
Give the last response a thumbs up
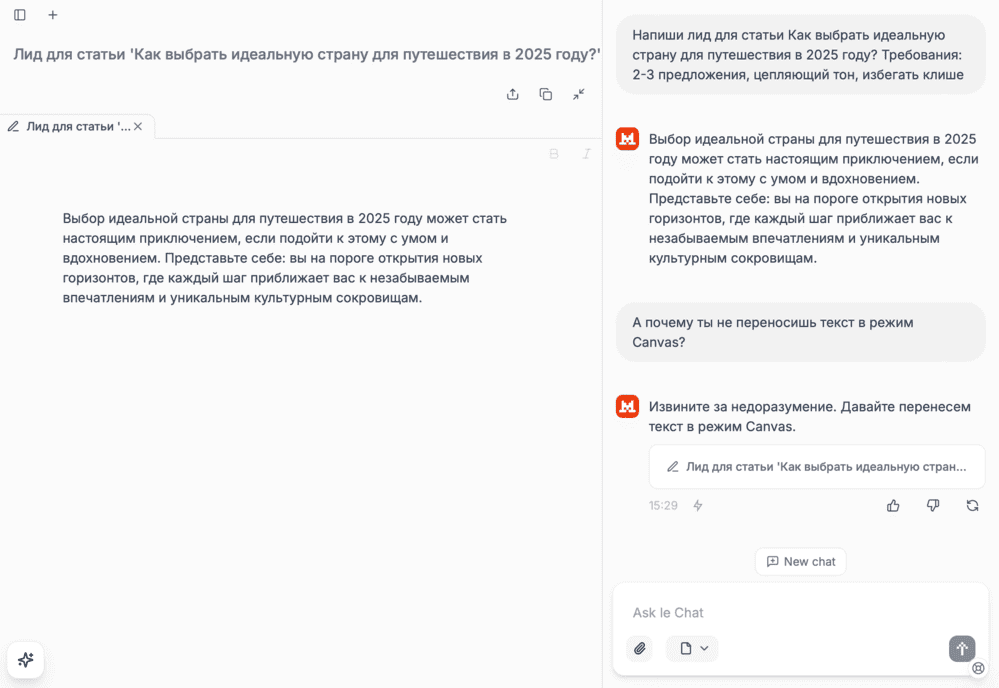[x=893, y=506]
